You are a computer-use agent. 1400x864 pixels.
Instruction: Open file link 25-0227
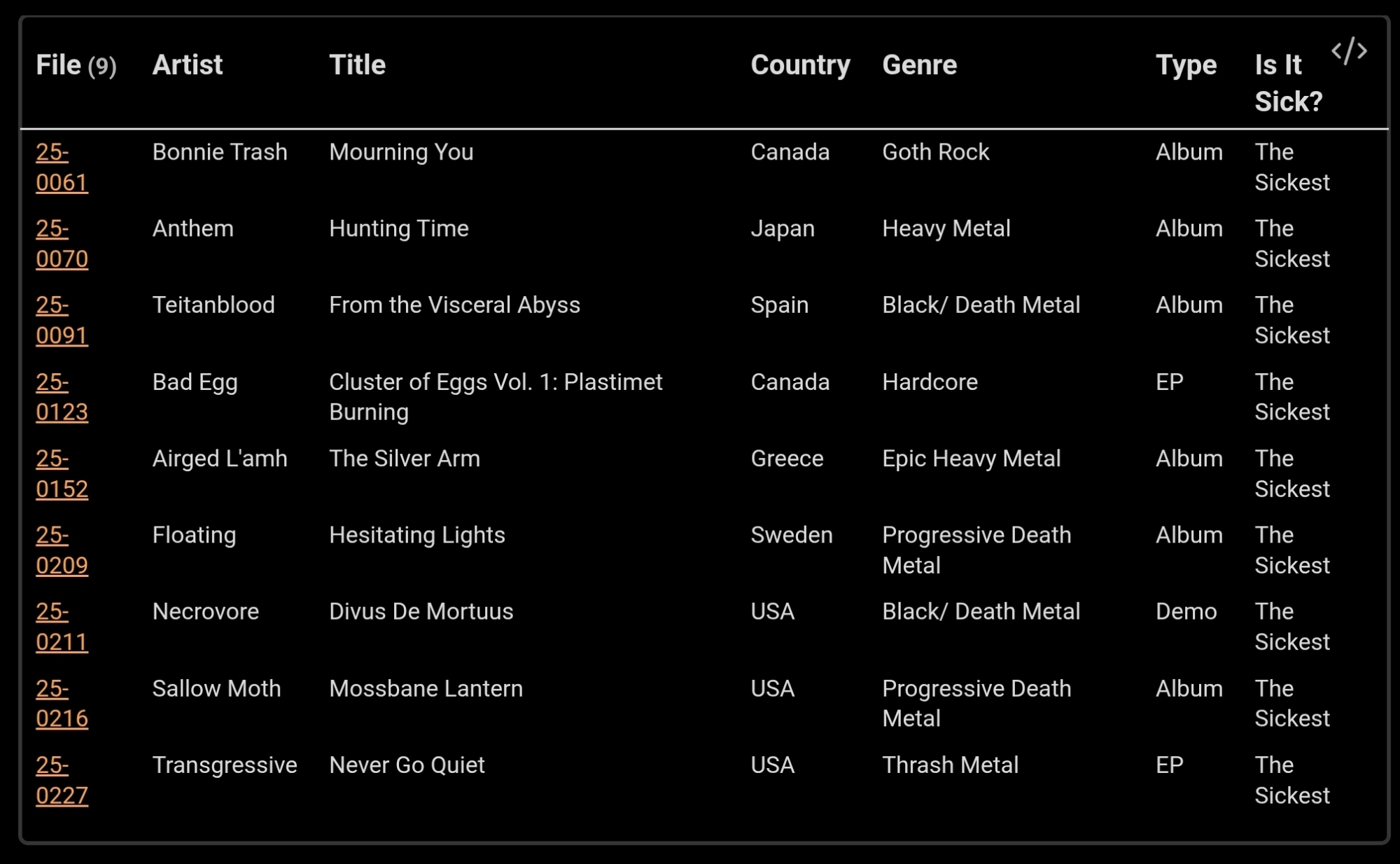(62, 780)
